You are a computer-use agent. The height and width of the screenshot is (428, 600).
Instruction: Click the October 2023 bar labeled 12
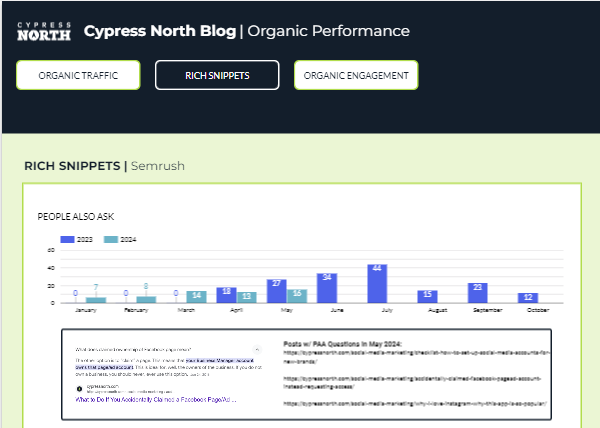[x=528, y=298]
